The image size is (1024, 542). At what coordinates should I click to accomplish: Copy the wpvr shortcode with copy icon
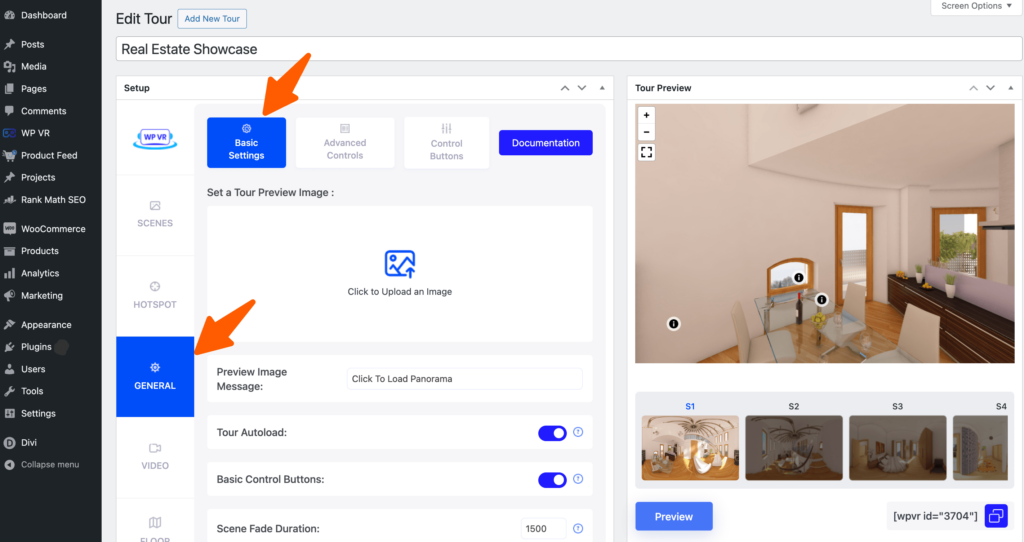coord(996,516)
